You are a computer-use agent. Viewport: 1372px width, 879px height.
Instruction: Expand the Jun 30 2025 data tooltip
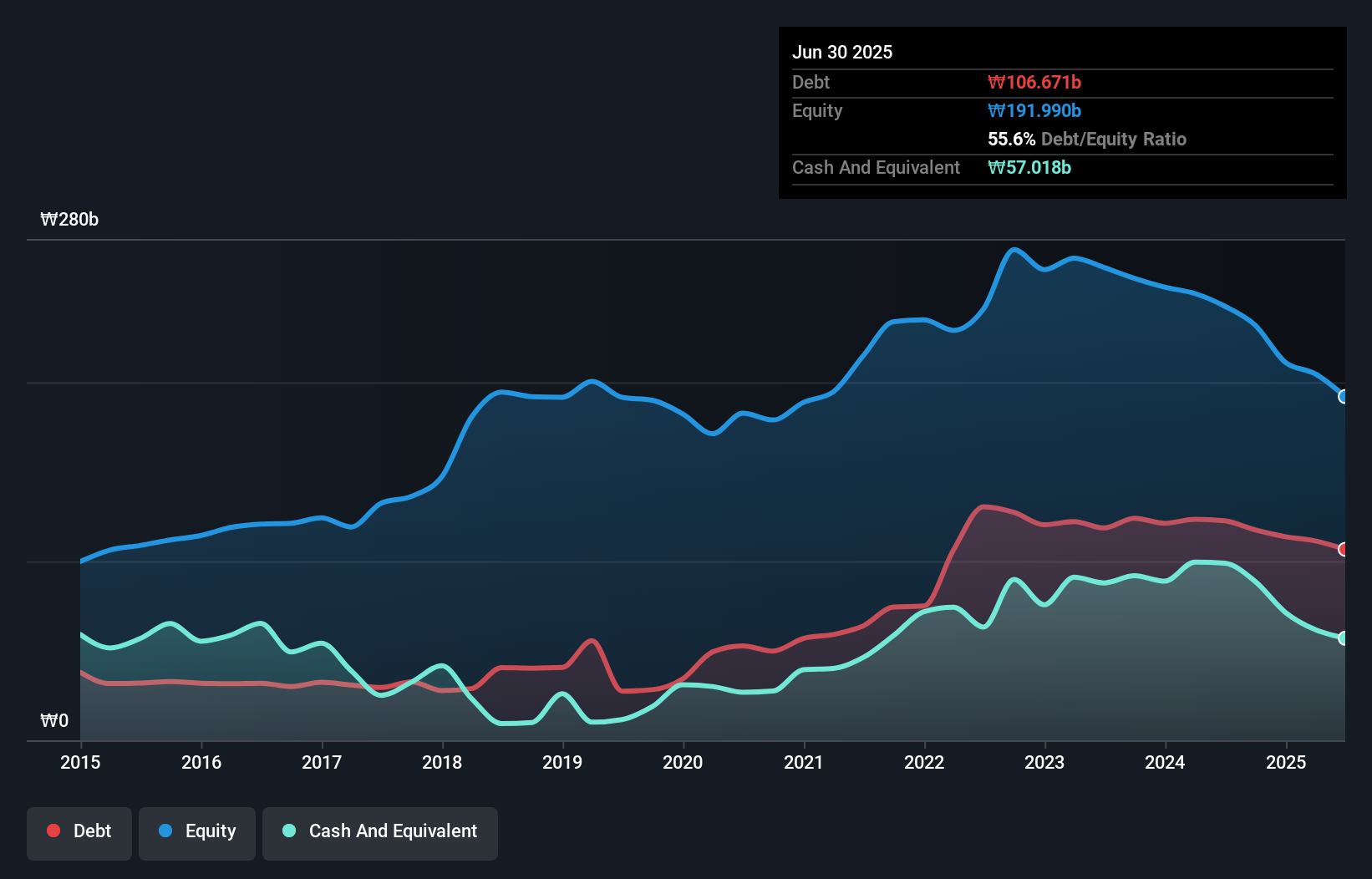pyautogui.click(x=842, y=52)
